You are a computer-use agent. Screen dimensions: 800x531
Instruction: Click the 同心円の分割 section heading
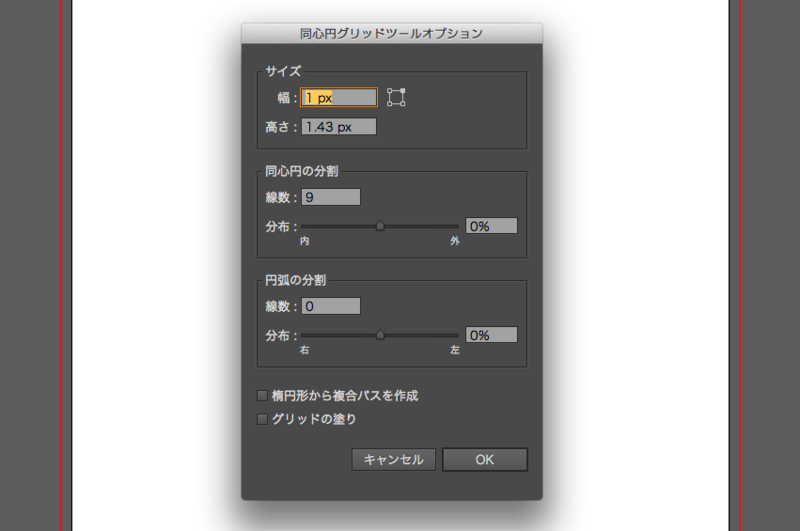[302, 171]
